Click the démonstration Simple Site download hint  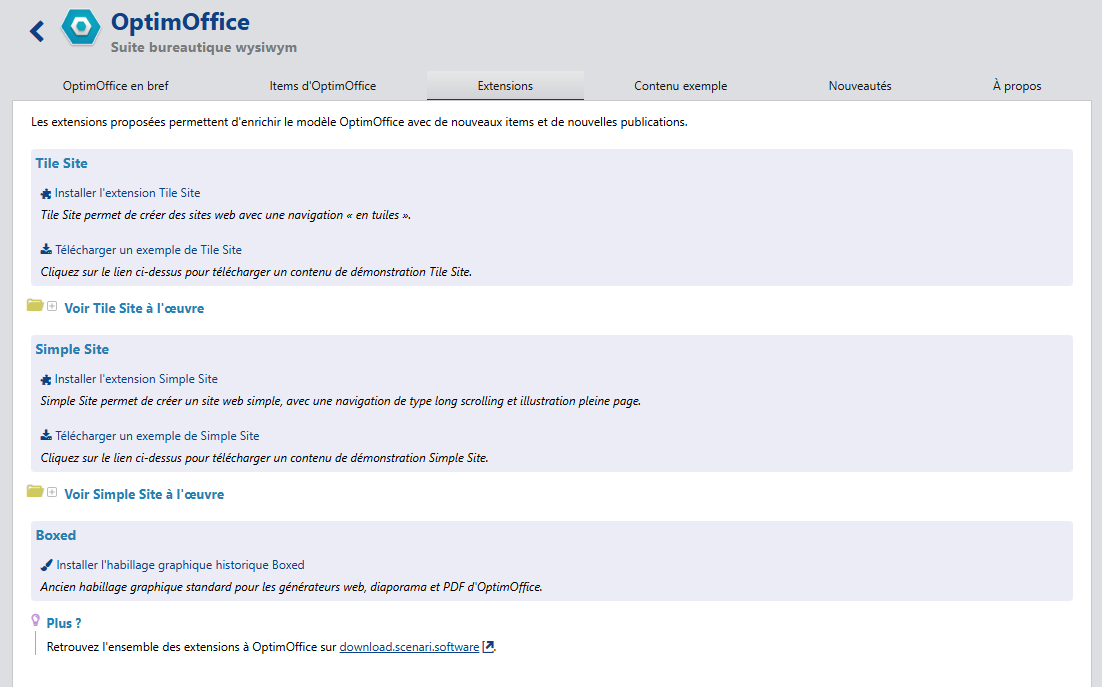point(264,459)
